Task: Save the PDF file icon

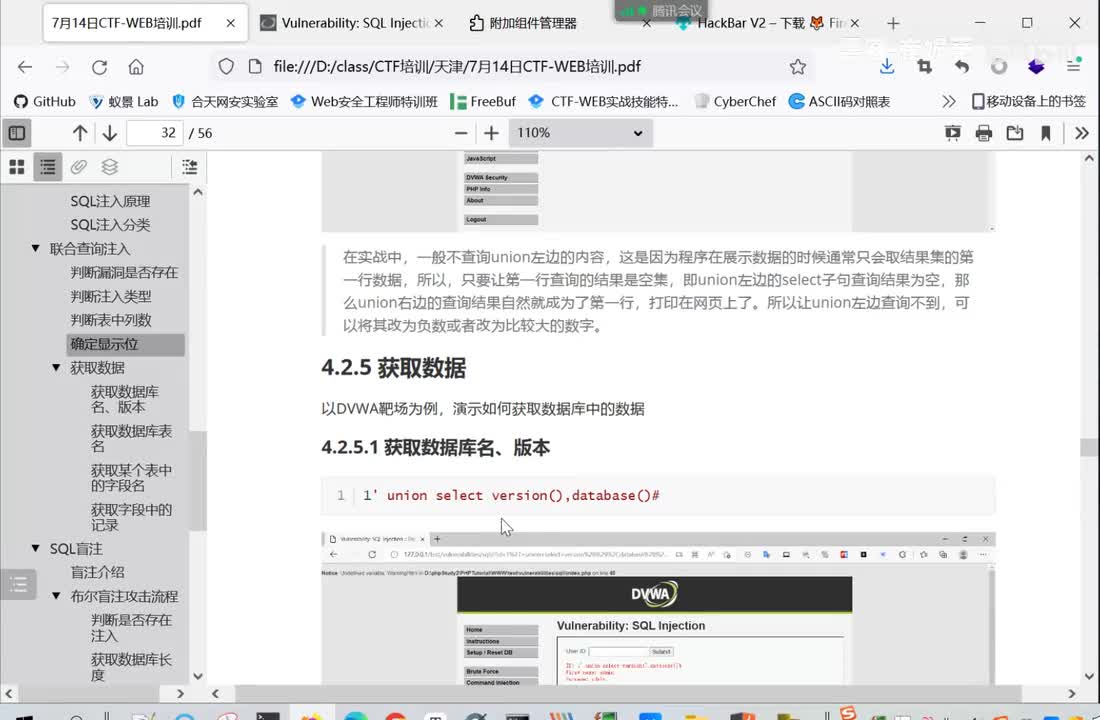Action: 1014,133
